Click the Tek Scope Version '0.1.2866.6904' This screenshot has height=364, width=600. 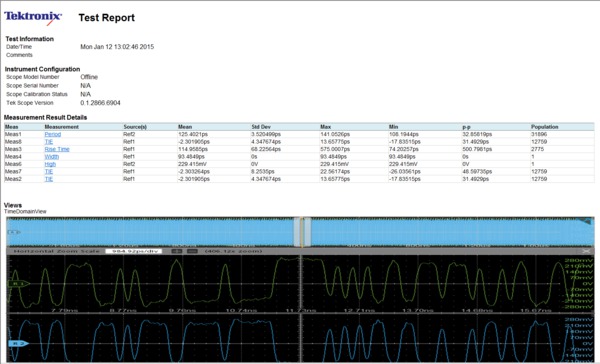pyautogui.click(x=100, y=103)
